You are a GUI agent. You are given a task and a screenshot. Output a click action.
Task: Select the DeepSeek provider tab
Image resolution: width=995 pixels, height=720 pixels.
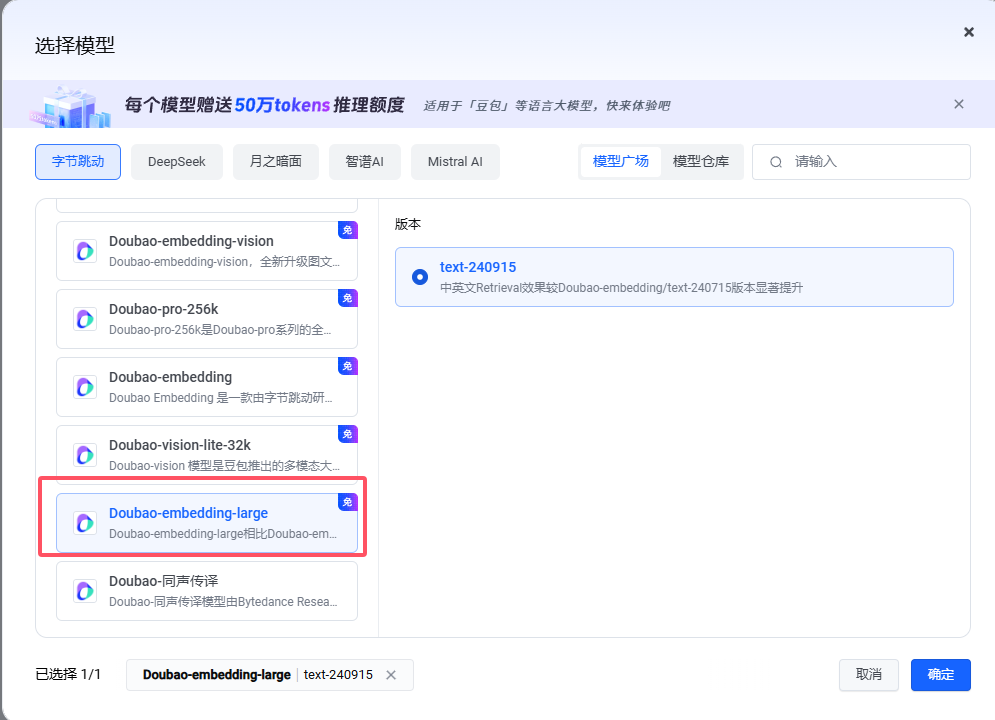pos(177,162)
